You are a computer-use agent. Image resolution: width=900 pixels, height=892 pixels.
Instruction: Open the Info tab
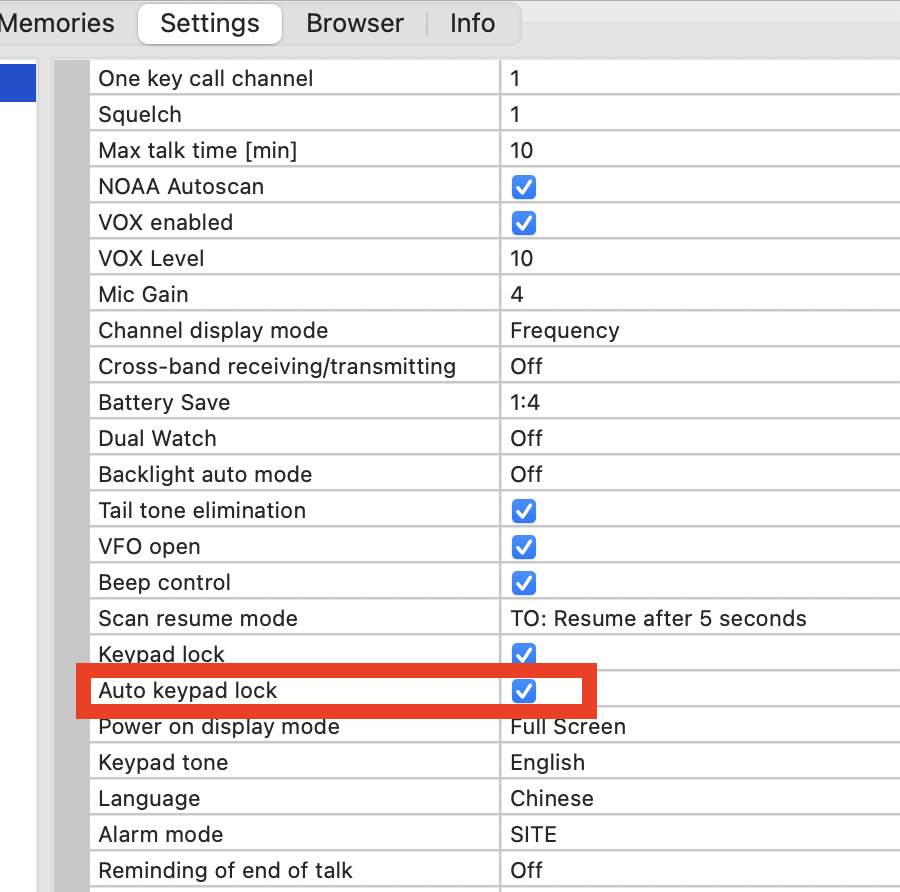pyautogui.click(x=472, y=24)
